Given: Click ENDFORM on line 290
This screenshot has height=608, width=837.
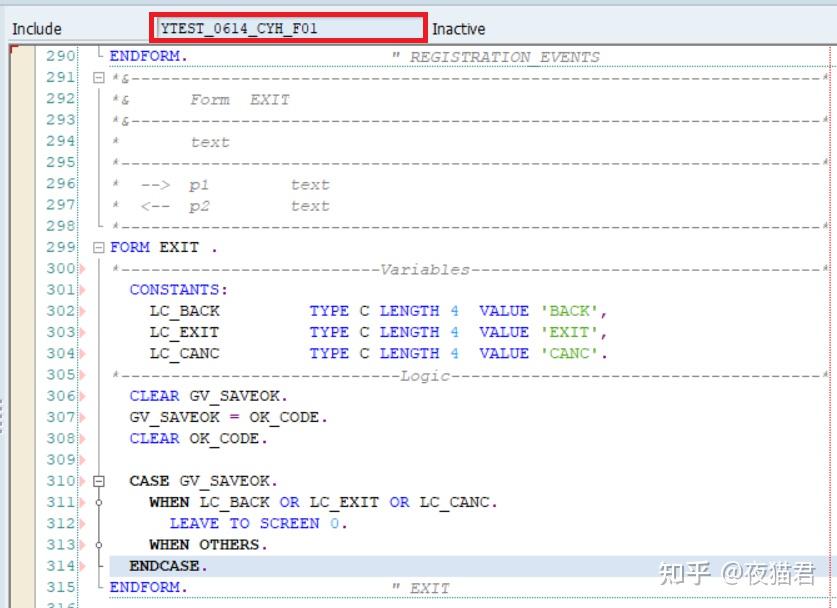Looking at the screenshot, I should pos(148,56).
